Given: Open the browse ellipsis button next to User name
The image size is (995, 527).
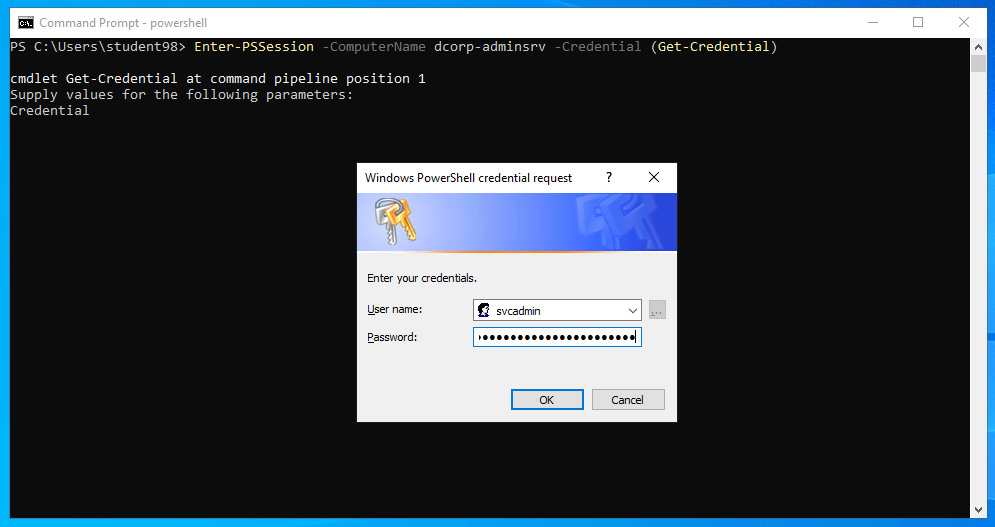Looking at the screenshot, I should pyautogui.click(x=657, y=311).
